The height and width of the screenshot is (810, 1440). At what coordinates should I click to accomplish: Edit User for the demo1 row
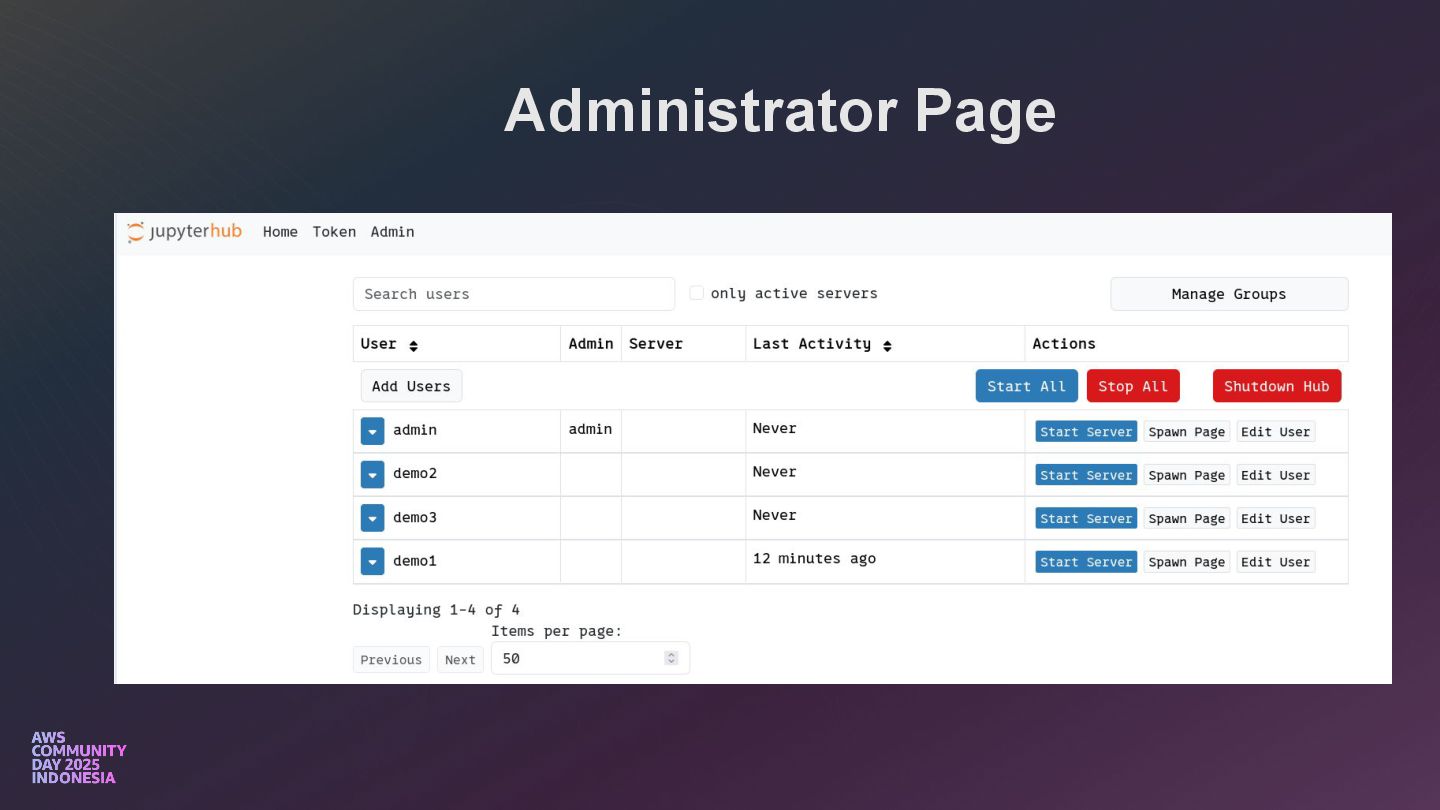tap(1276, 562)
